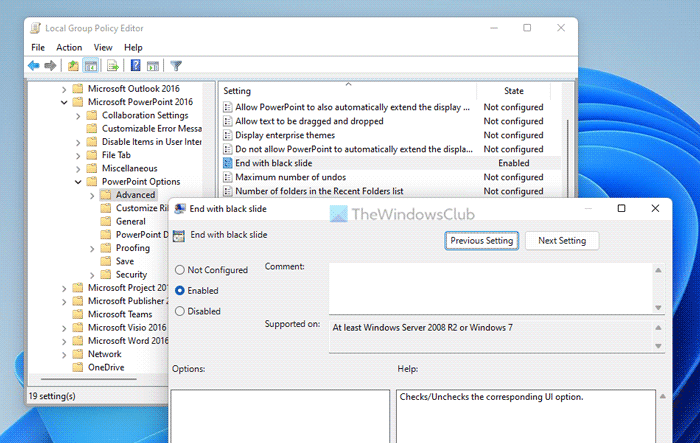Screen dimensions: 700x443
Task: Close the End with black slide dialog
Action: click(655, 209)
